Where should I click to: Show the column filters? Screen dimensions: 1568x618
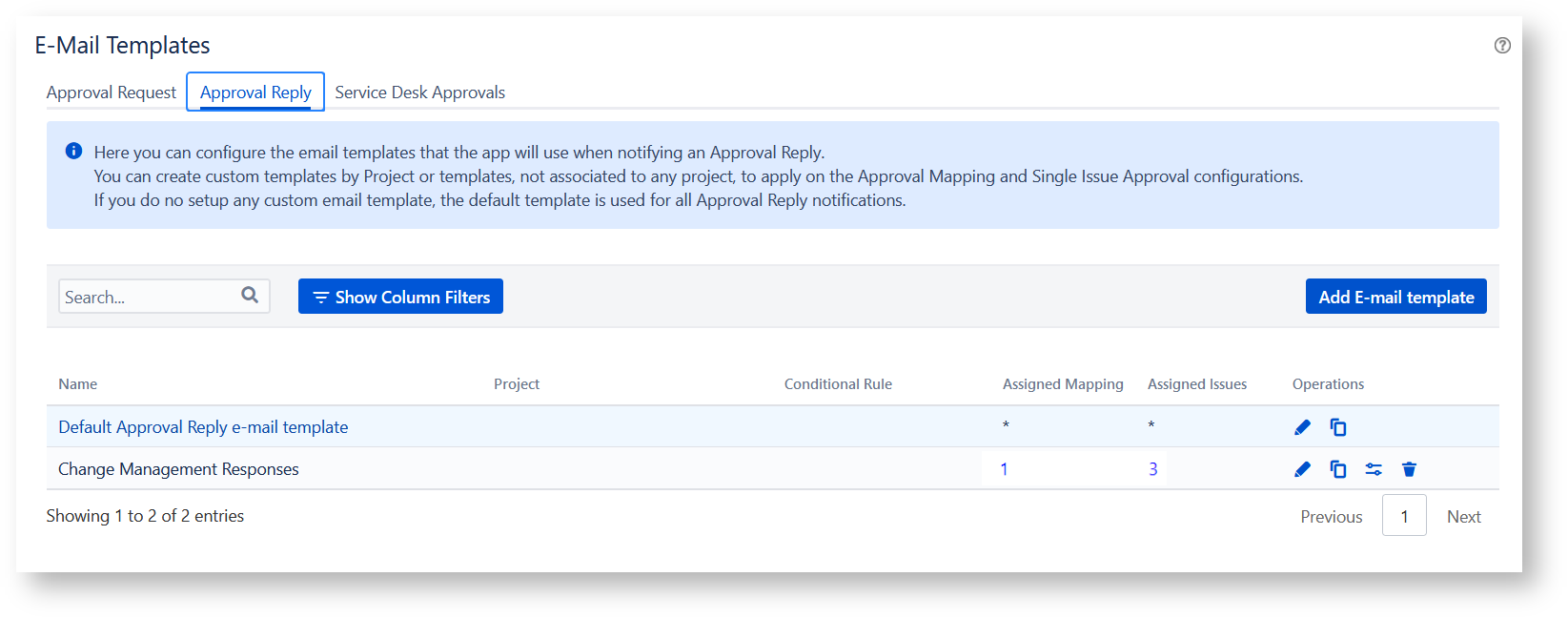[x=400, y=297]
